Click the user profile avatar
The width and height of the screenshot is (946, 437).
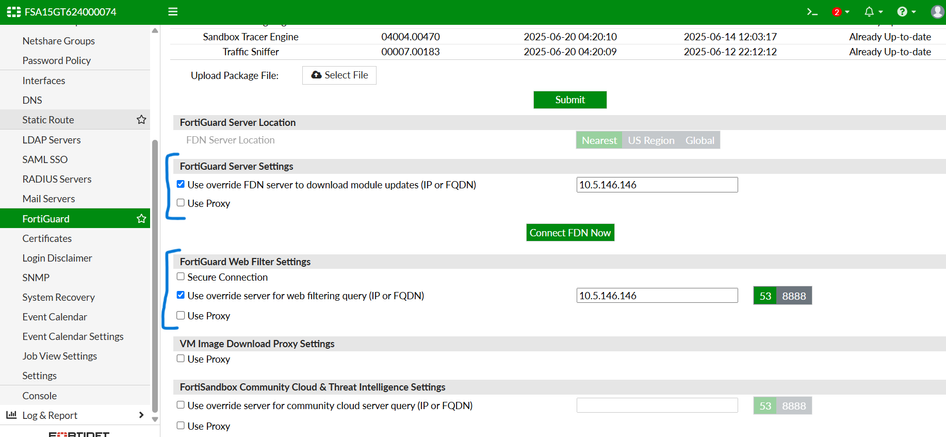(937, 12)
